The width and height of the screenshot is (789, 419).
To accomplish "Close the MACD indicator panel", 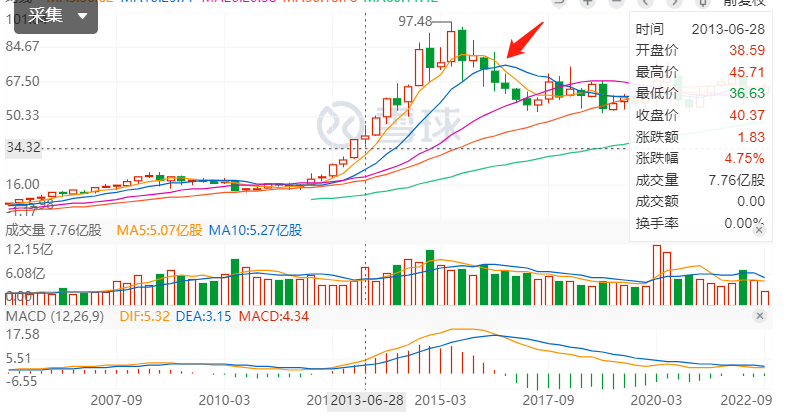I will (762, 315).
